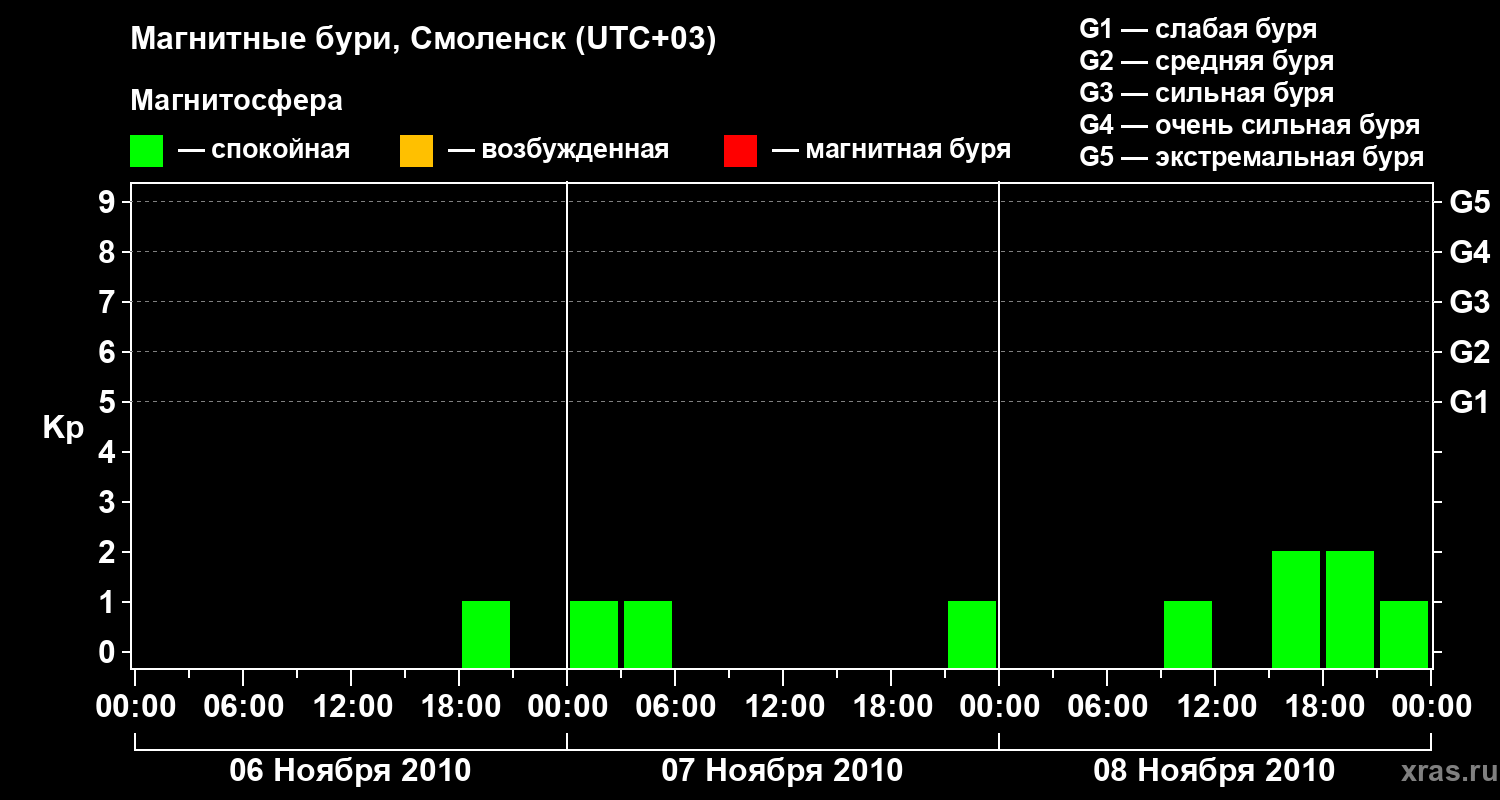1500x800 pixels.
Task: Click the 12:00 time label under 08 November
Action: [x=1215, y=707]
